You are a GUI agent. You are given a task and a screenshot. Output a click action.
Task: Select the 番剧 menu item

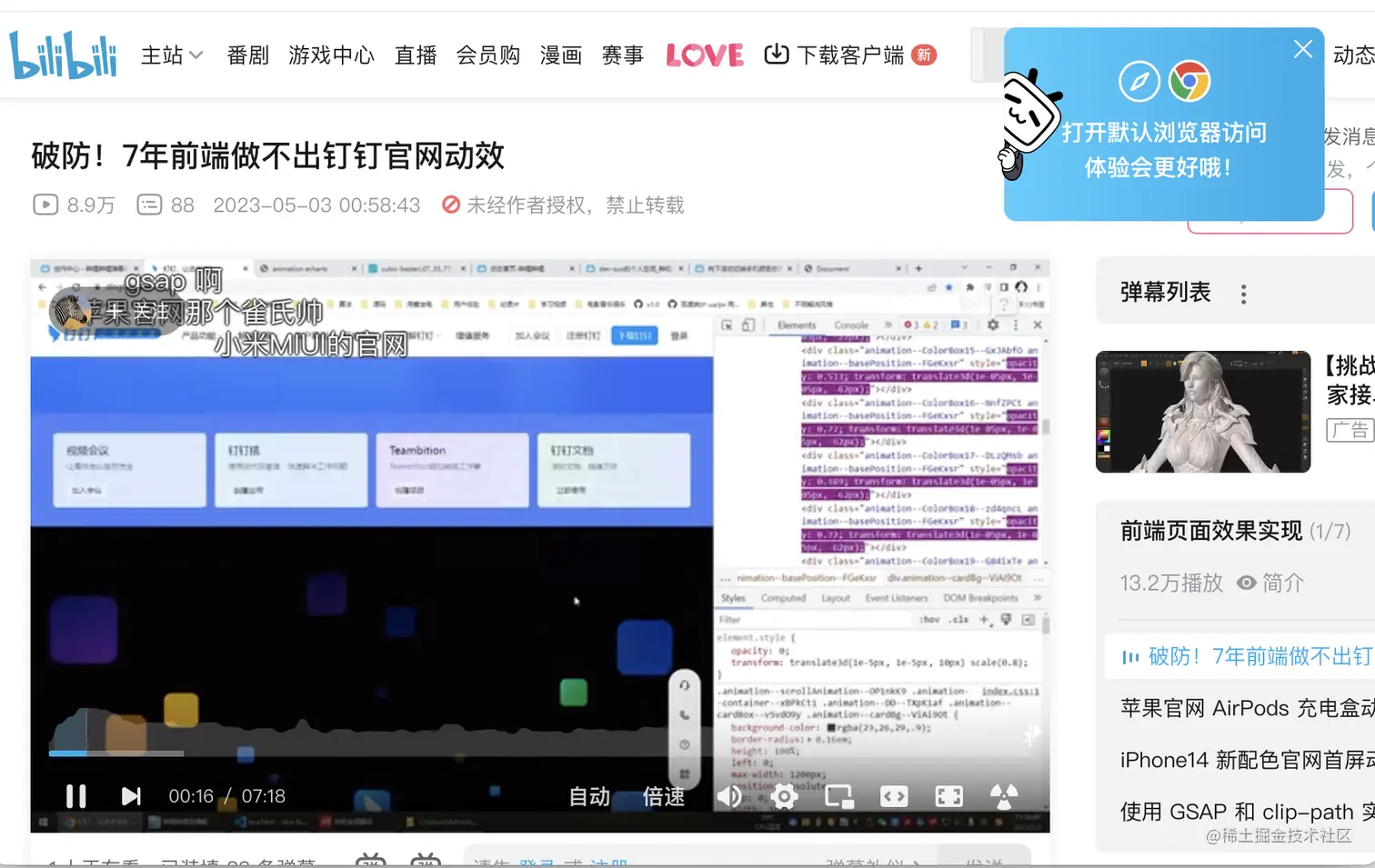point(246,55)
